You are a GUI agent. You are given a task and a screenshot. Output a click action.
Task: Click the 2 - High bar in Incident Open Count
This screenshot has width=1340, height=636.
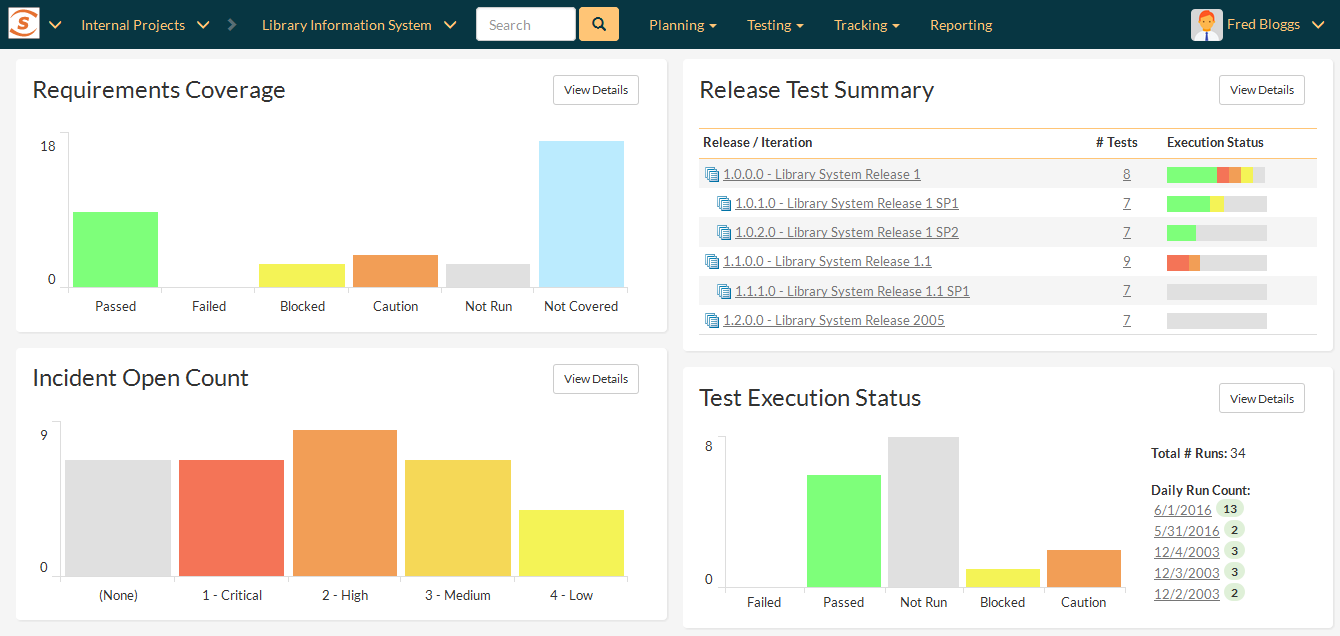coord(345,503)
